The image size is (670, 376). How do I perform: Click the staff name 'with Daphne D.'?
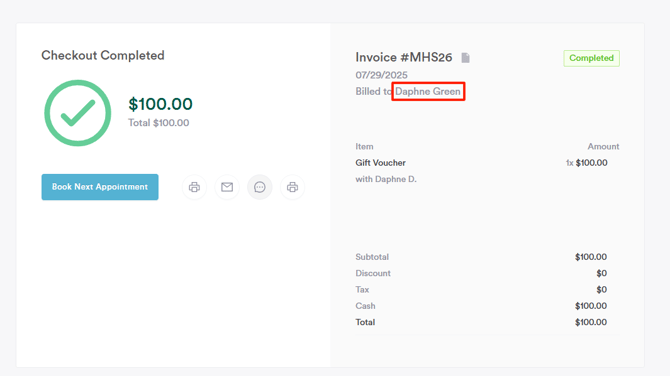386,179
